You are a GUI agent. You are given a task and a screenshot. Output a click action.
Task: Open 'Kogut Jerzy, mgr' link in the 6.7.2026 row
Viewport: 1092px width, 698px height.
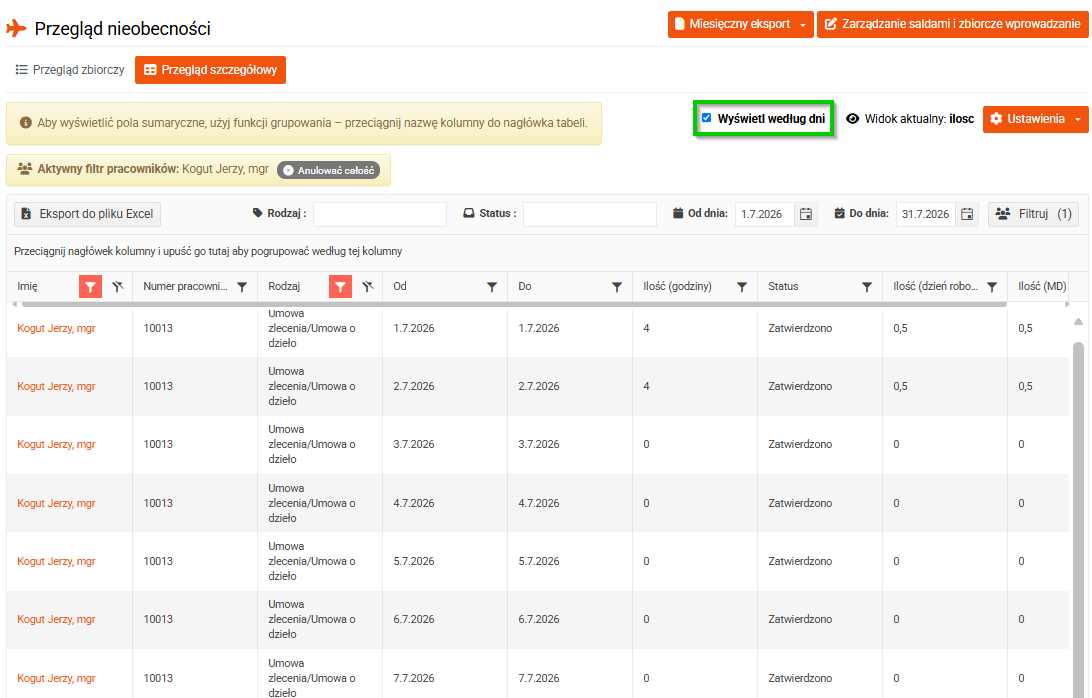point(56,619)
